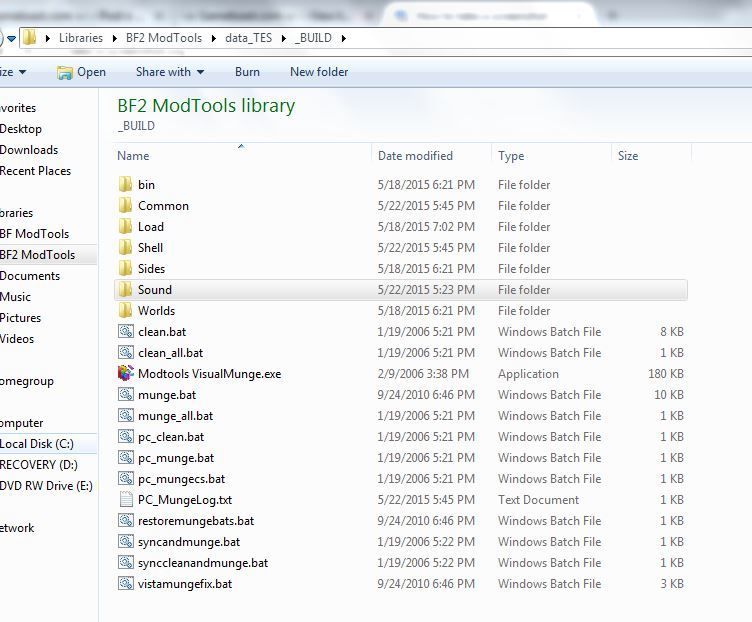Screen dimensions: 752x622
Task: Expand the data_TES breadcrumb arrow
Action: click(283, 38)
